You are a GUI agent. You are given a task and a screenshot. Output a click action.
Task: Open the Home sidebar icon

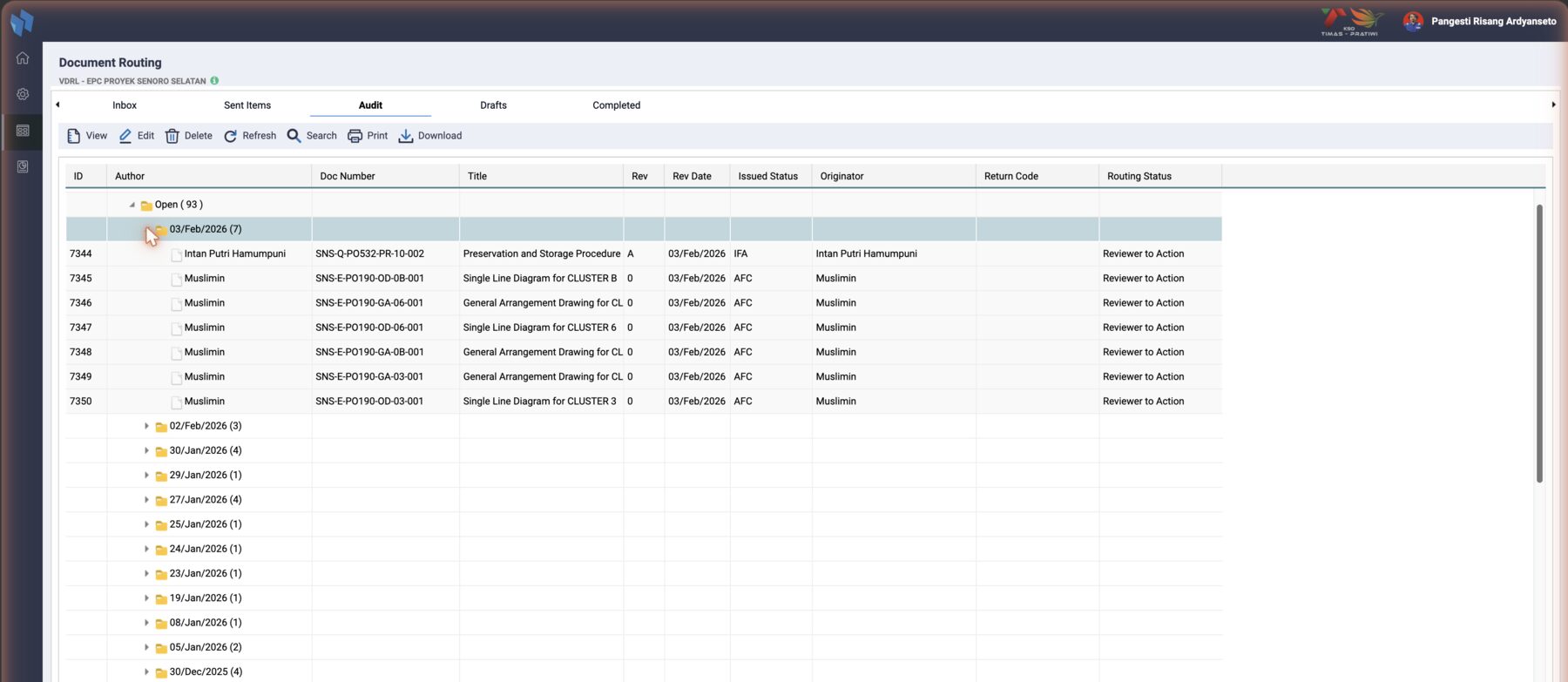pos(23,58)
